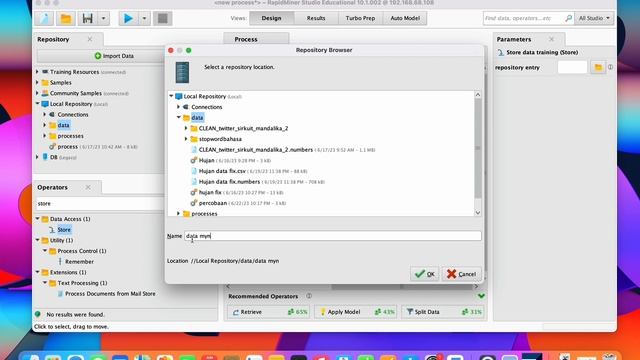
Task: Click the Cancel button
Action: click(461, 274)
